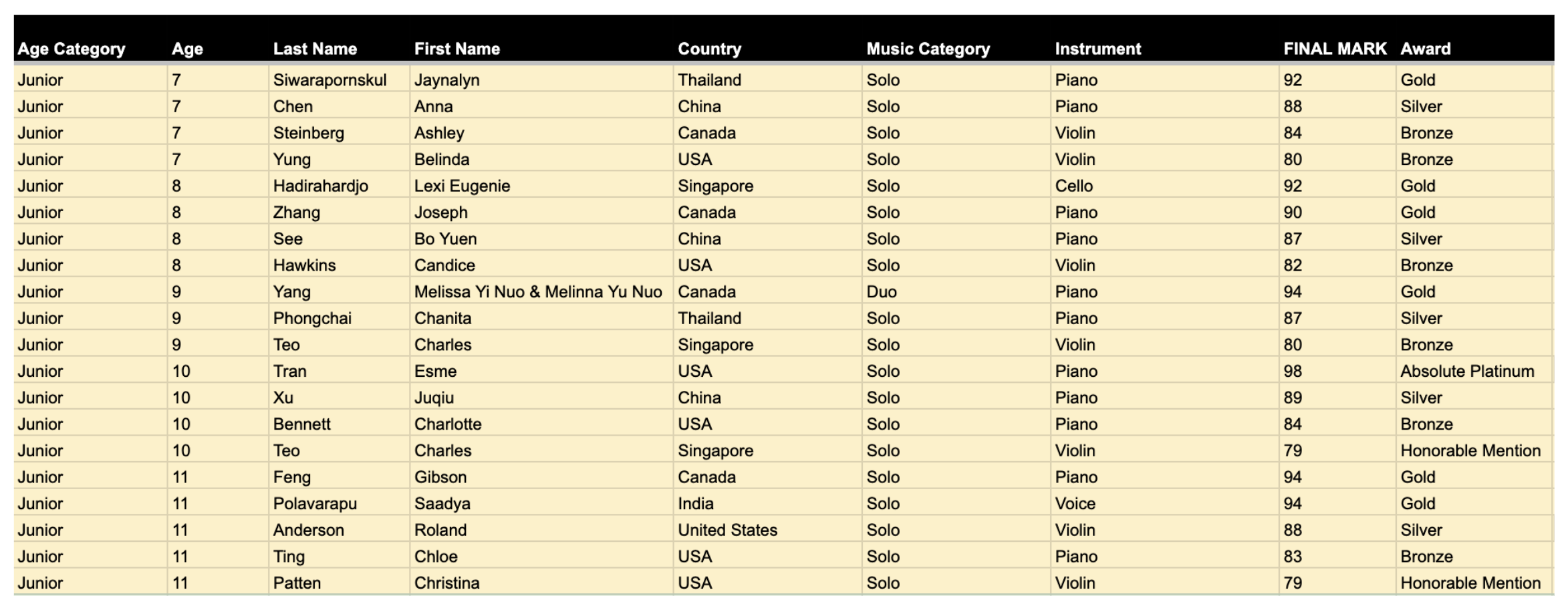
Task: Select the Melissa Yi Nuo & Melinna Yu Nuo cell
Action: click(541, 291)
